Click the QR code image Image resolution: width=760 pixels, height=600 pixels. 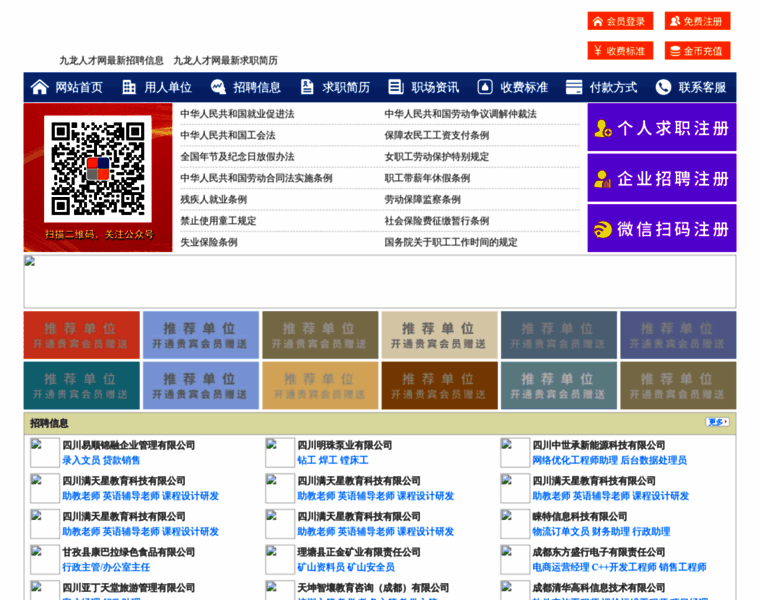point(98,168)
